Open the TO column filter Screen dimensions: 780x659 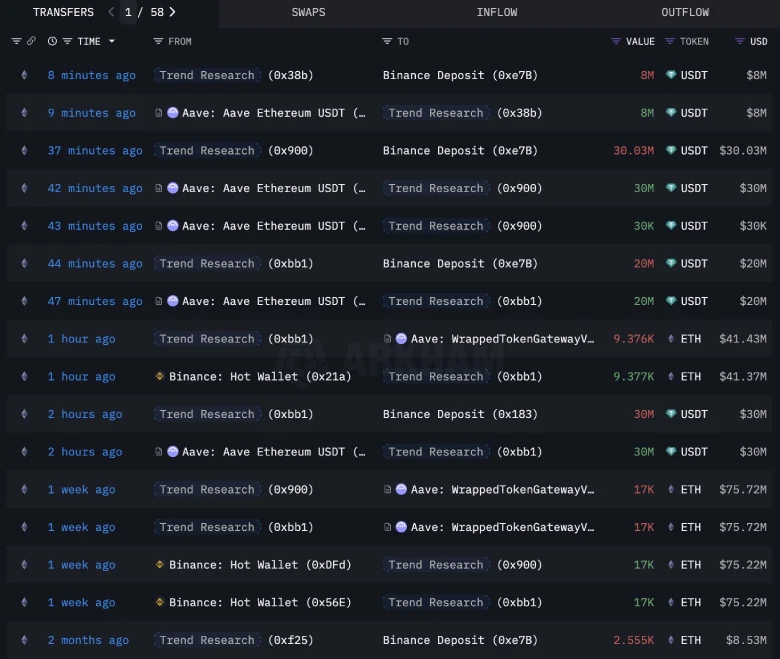pos(387,41)
